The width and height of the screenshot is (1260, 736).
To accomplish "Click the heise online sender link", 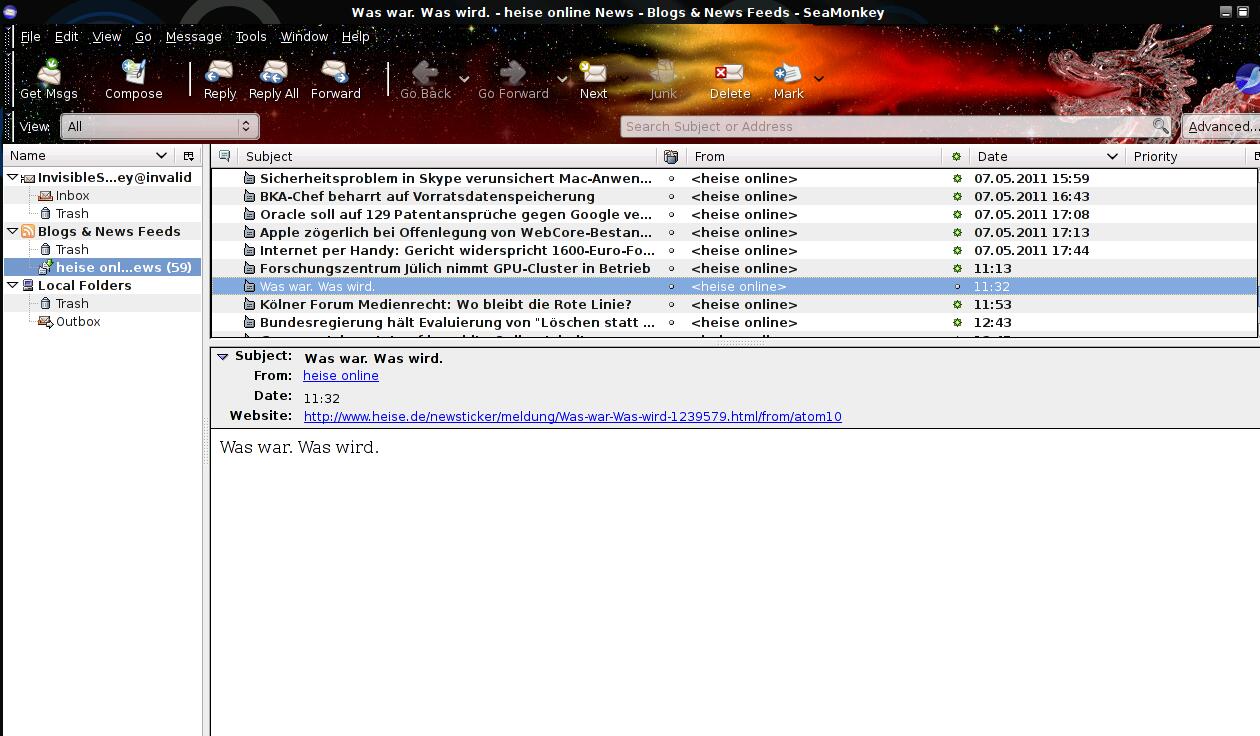I will click(x=341, y=376).
